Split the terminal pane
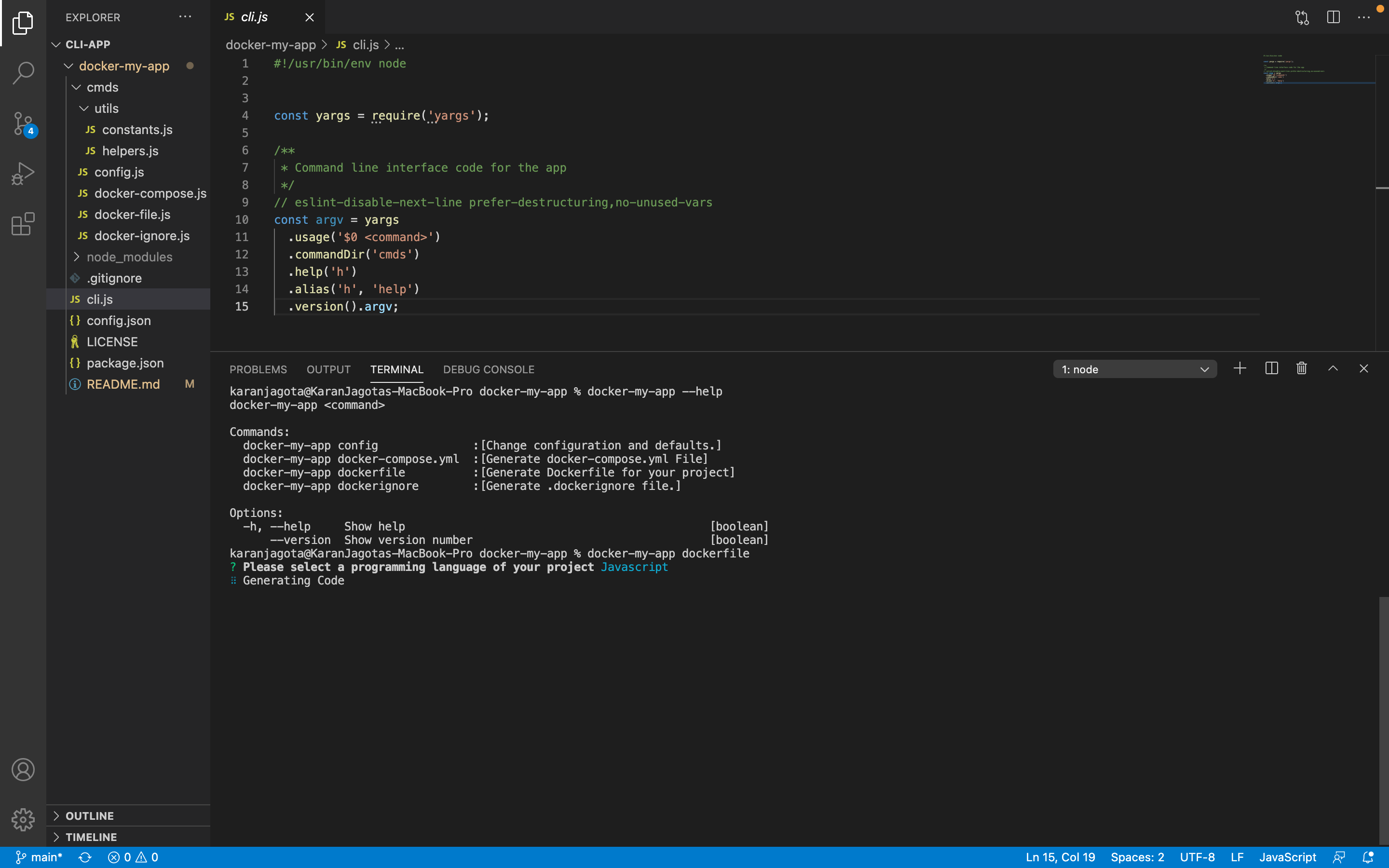 click(1271, 368)
